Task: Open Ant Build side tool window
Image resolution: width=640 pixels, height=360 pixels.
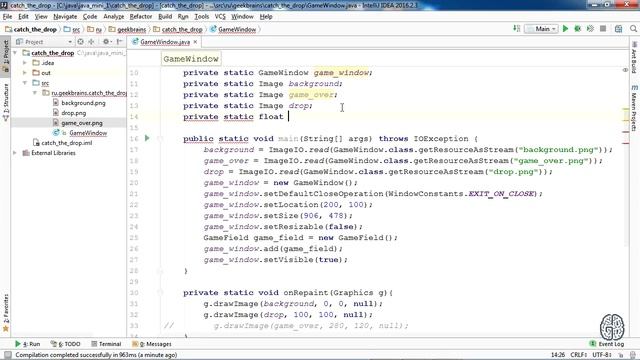Action: pos(634,57)
